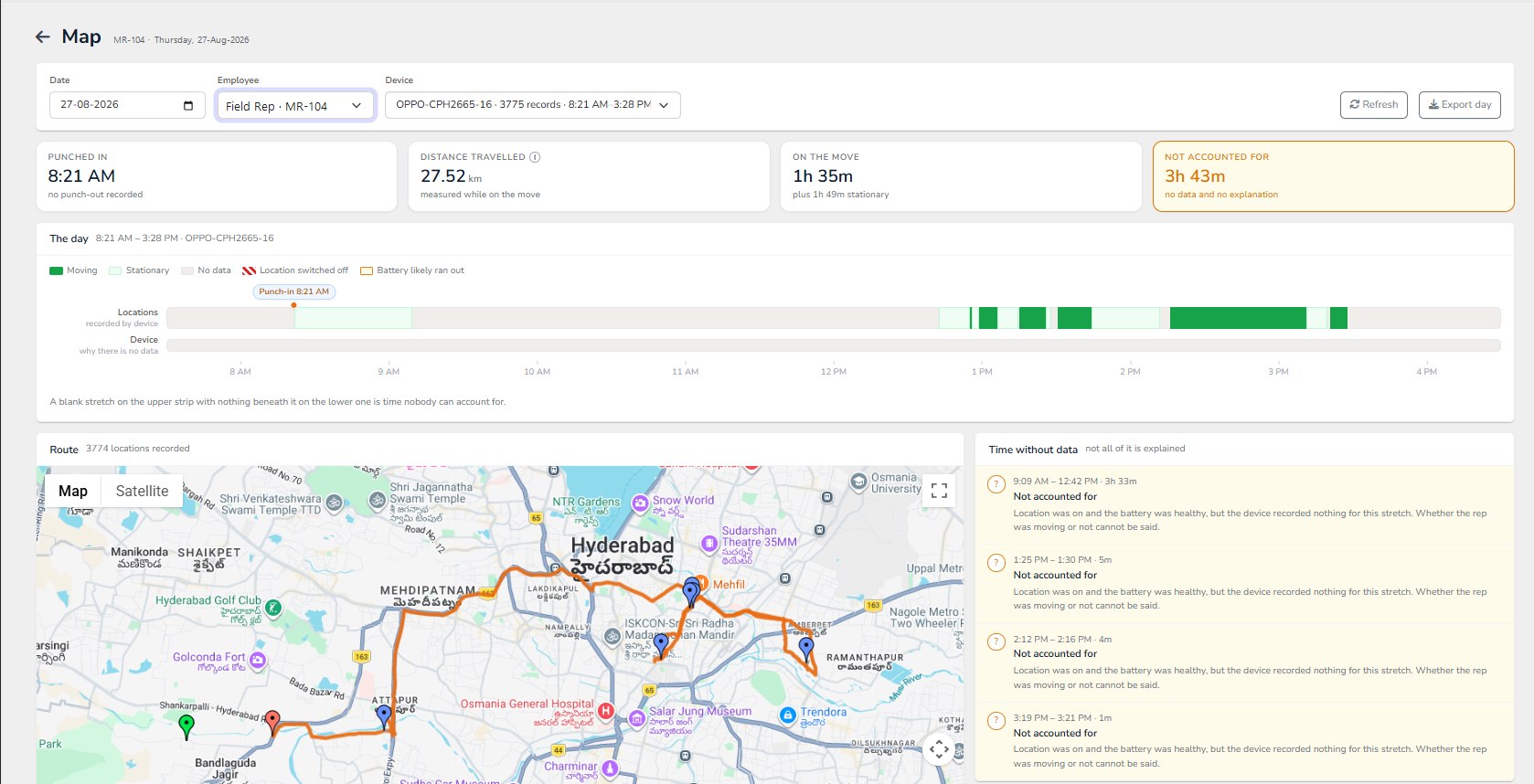Image resolution: width=1534 pixels, height=784 pixels.
Task: Click the first stationary segment after punch-in
Action: point(353,318)
